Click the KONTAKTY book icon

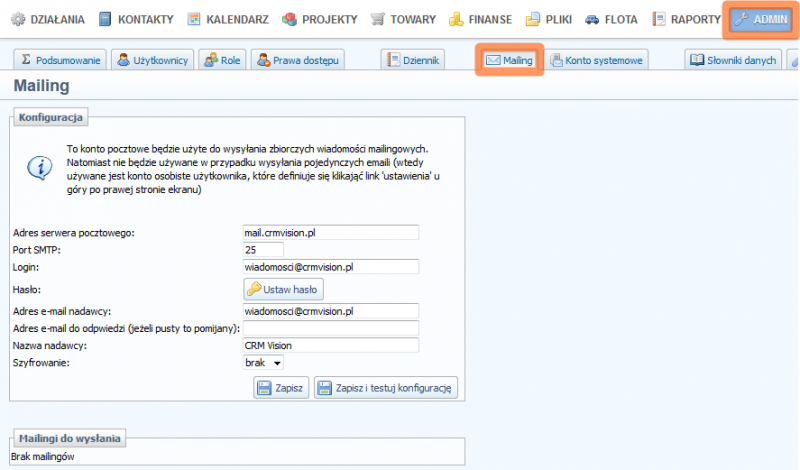click(x=105, y=19)
